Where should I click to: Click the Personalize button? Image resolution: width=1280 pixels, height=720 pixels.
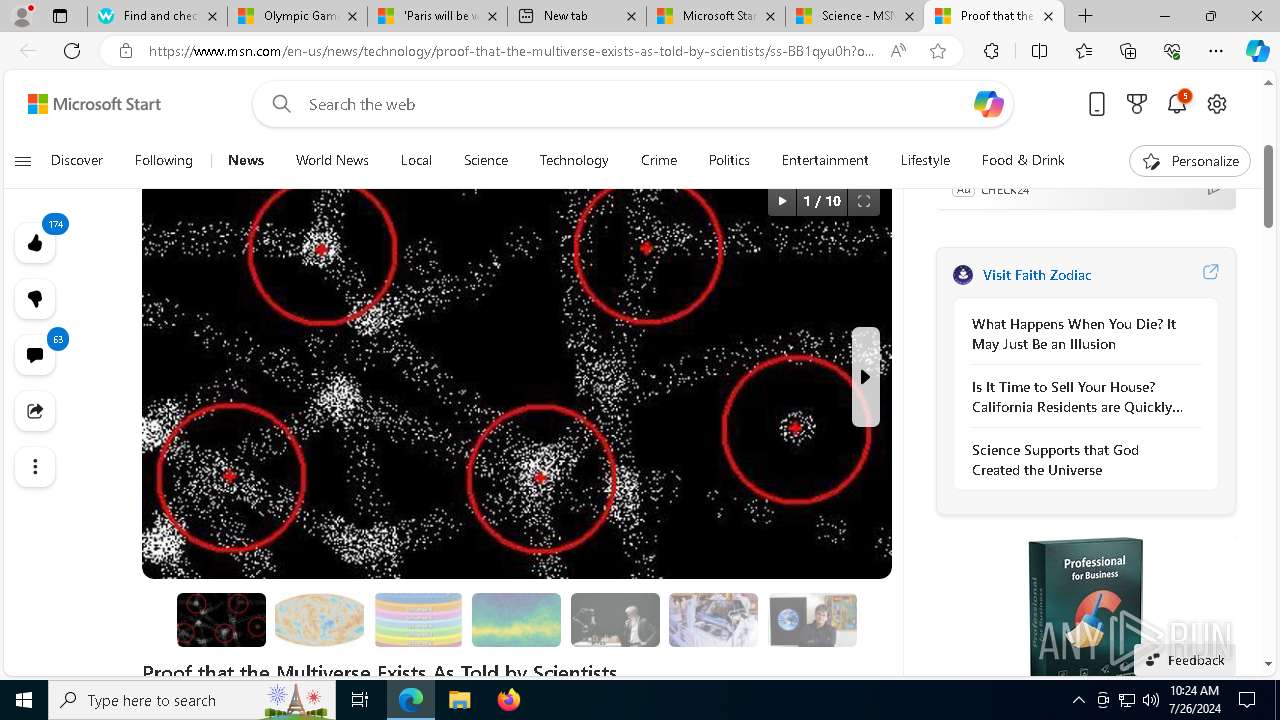tap(1190, 161)
